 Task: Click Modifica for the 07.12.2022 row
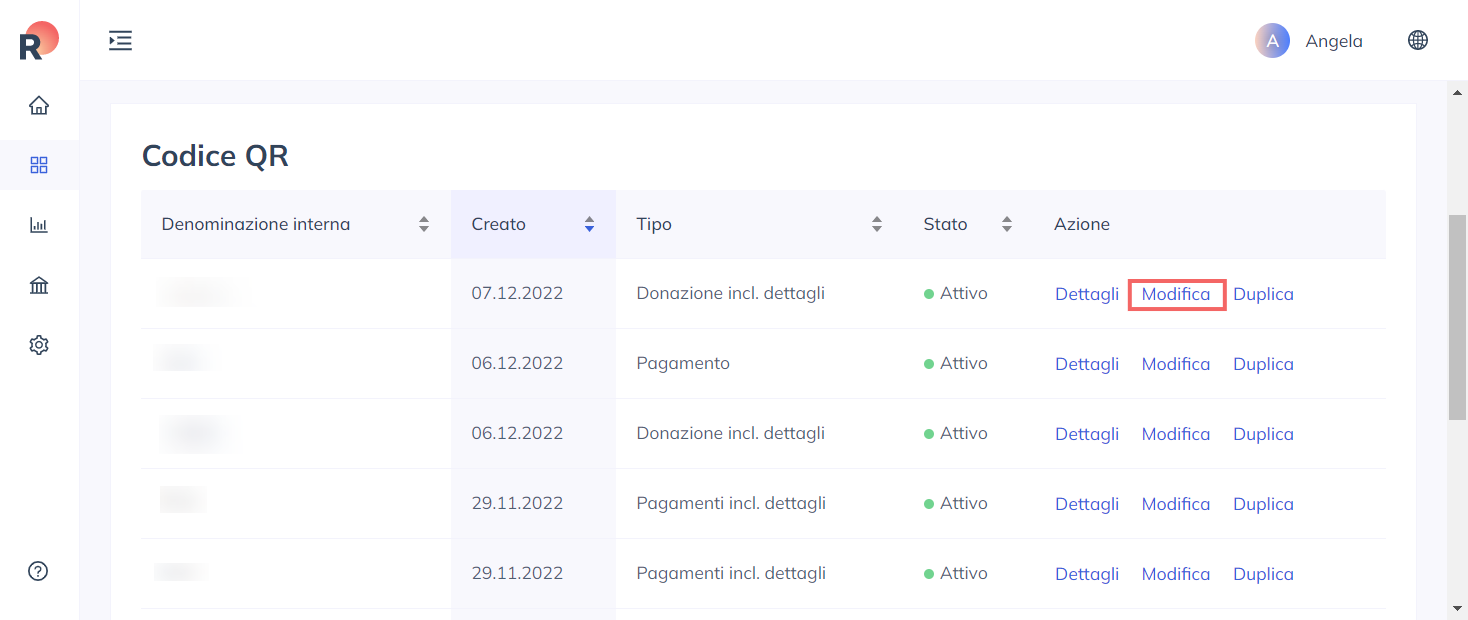pyautogui.click(x=1176, y=294)
